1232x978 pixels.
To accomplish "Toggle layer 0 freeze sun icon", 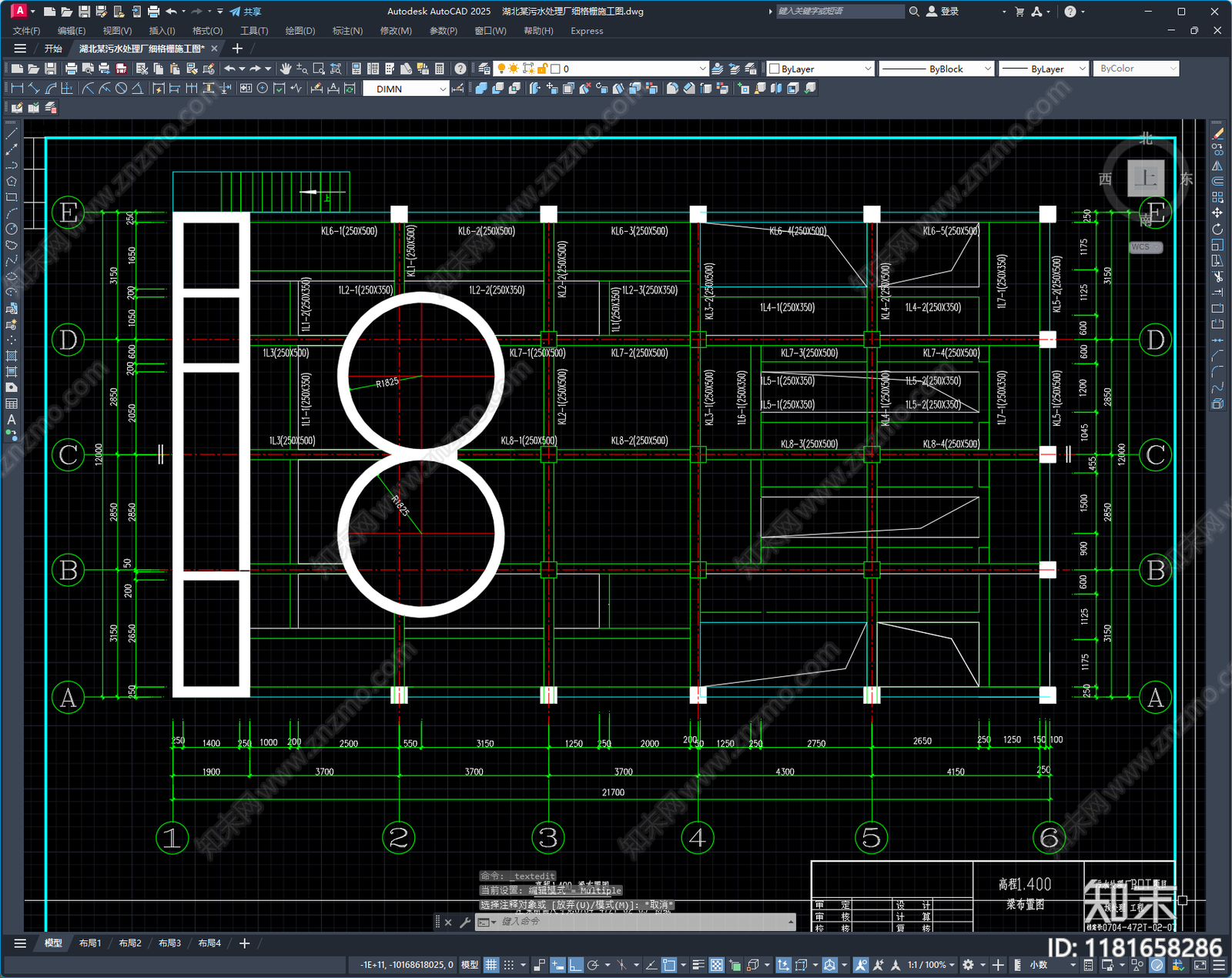I will point(514,69).
